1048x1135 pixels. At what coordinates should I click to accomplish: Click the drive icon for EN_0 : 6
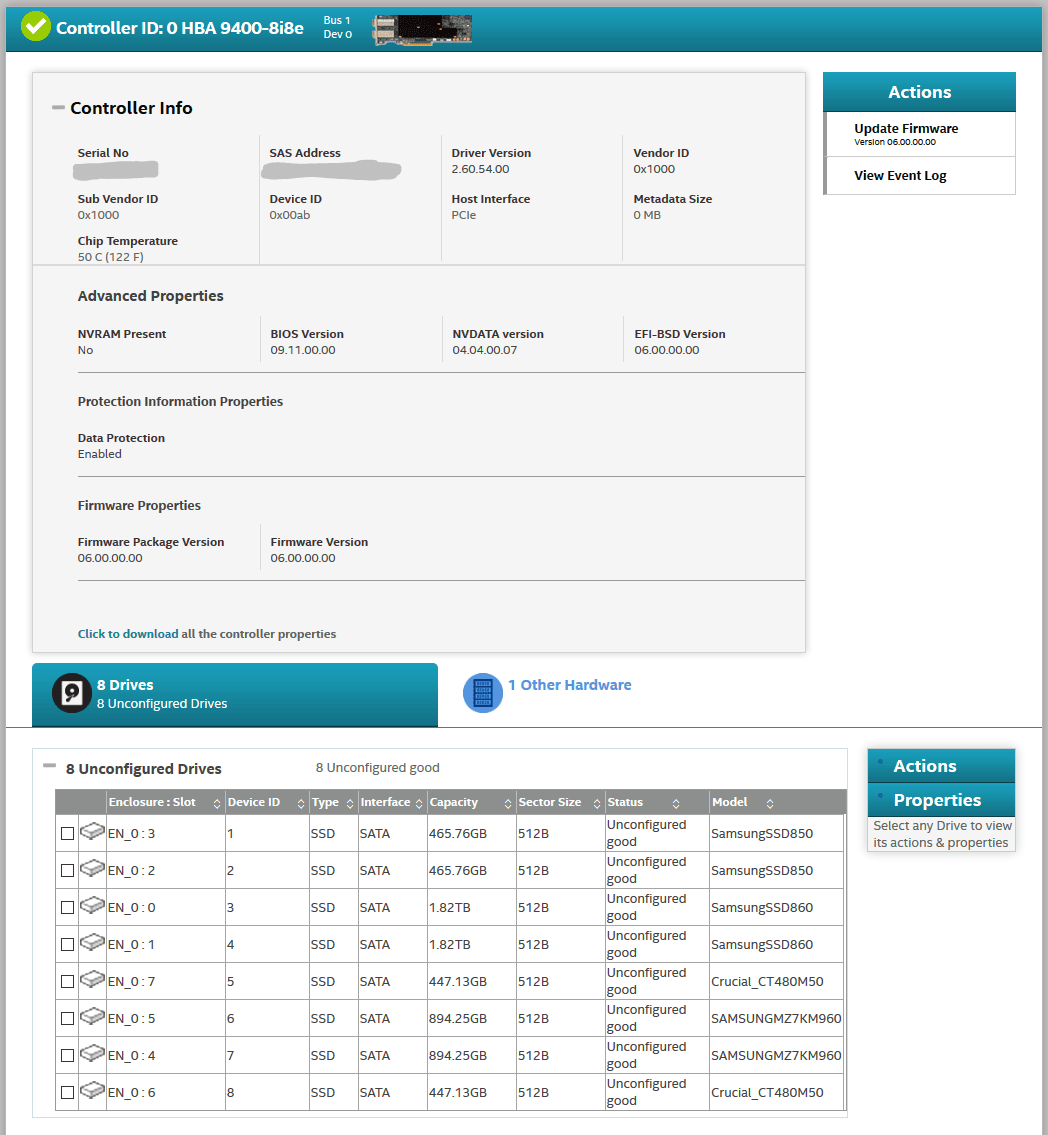point(92,1089)
